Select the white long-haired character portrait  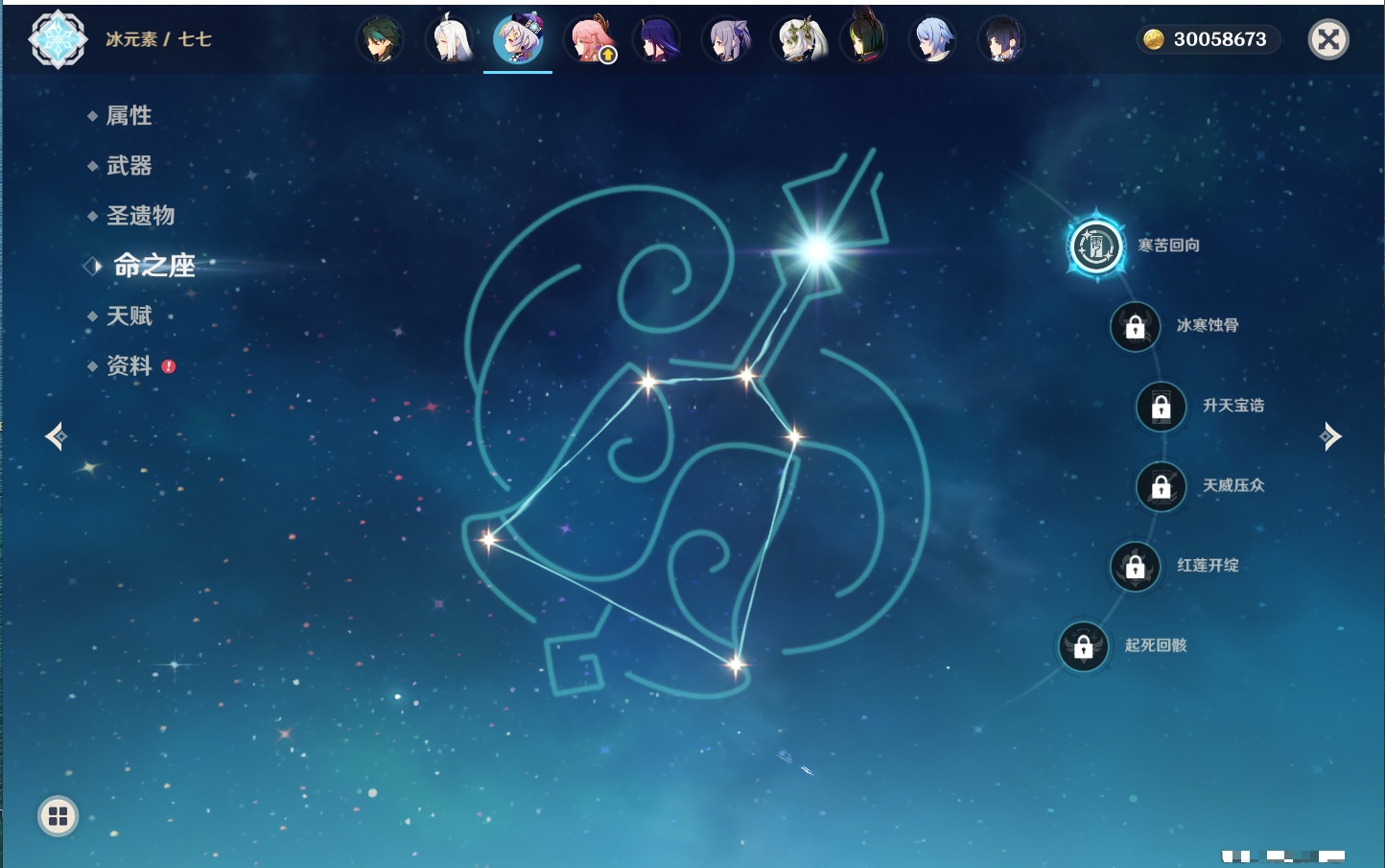pyautogui.click(x=450, y=39)
